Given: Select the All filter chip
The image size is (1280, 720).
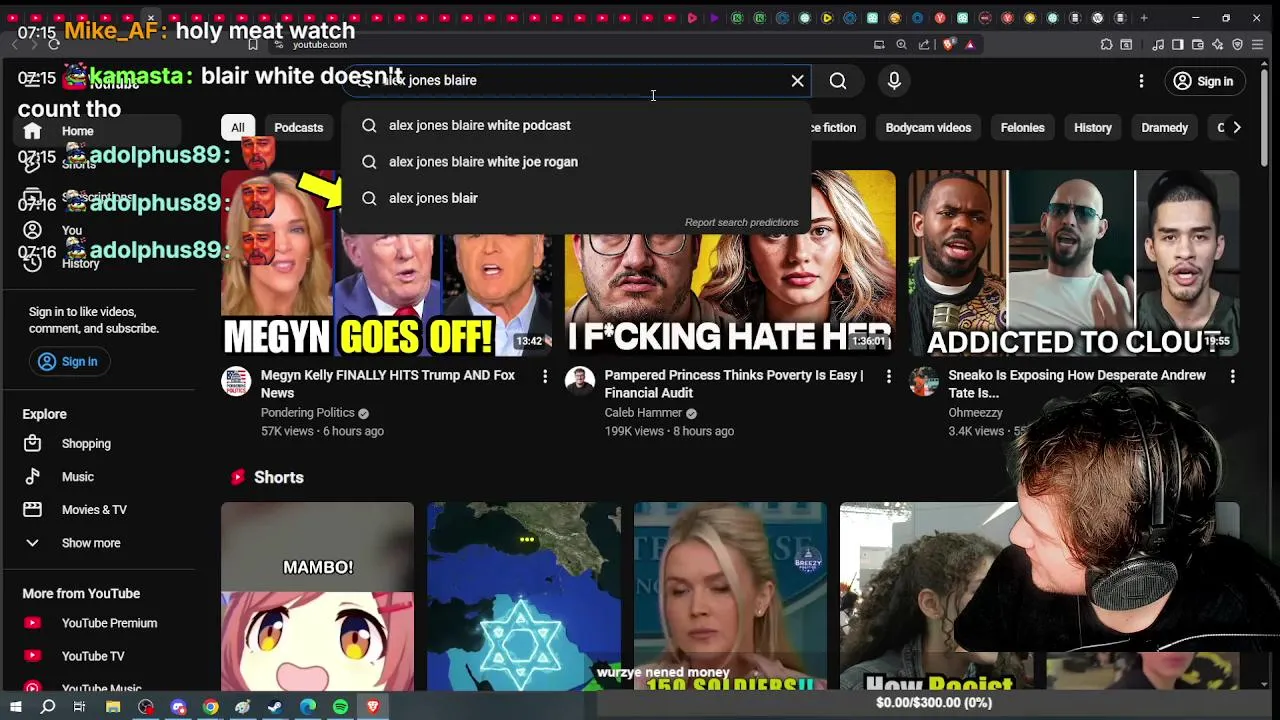Looking at the screenshot, I should (237, 128).
